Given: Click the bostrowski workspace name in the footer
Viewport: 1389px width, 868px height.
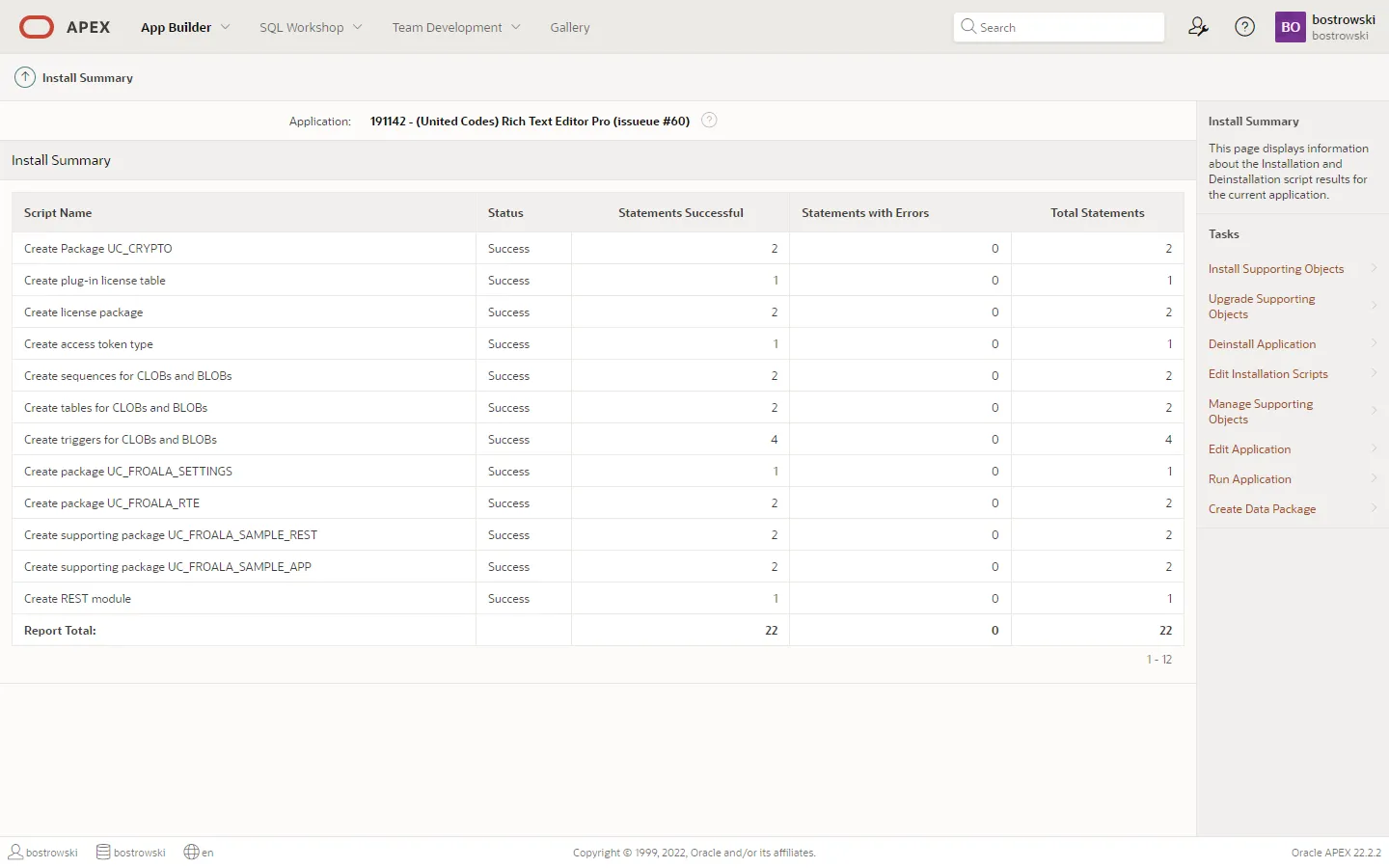Looking at the screenshot, I should pyautogui.click(x=140, y=853).
